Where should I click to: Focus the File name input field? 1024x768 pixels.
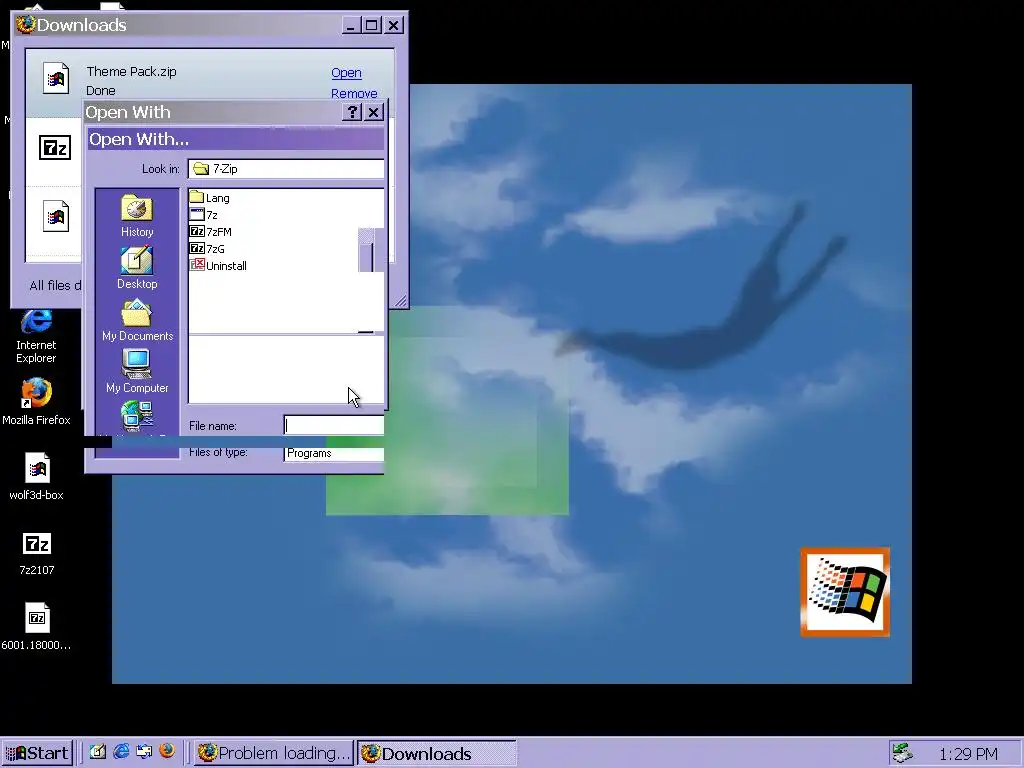point(334,425)
